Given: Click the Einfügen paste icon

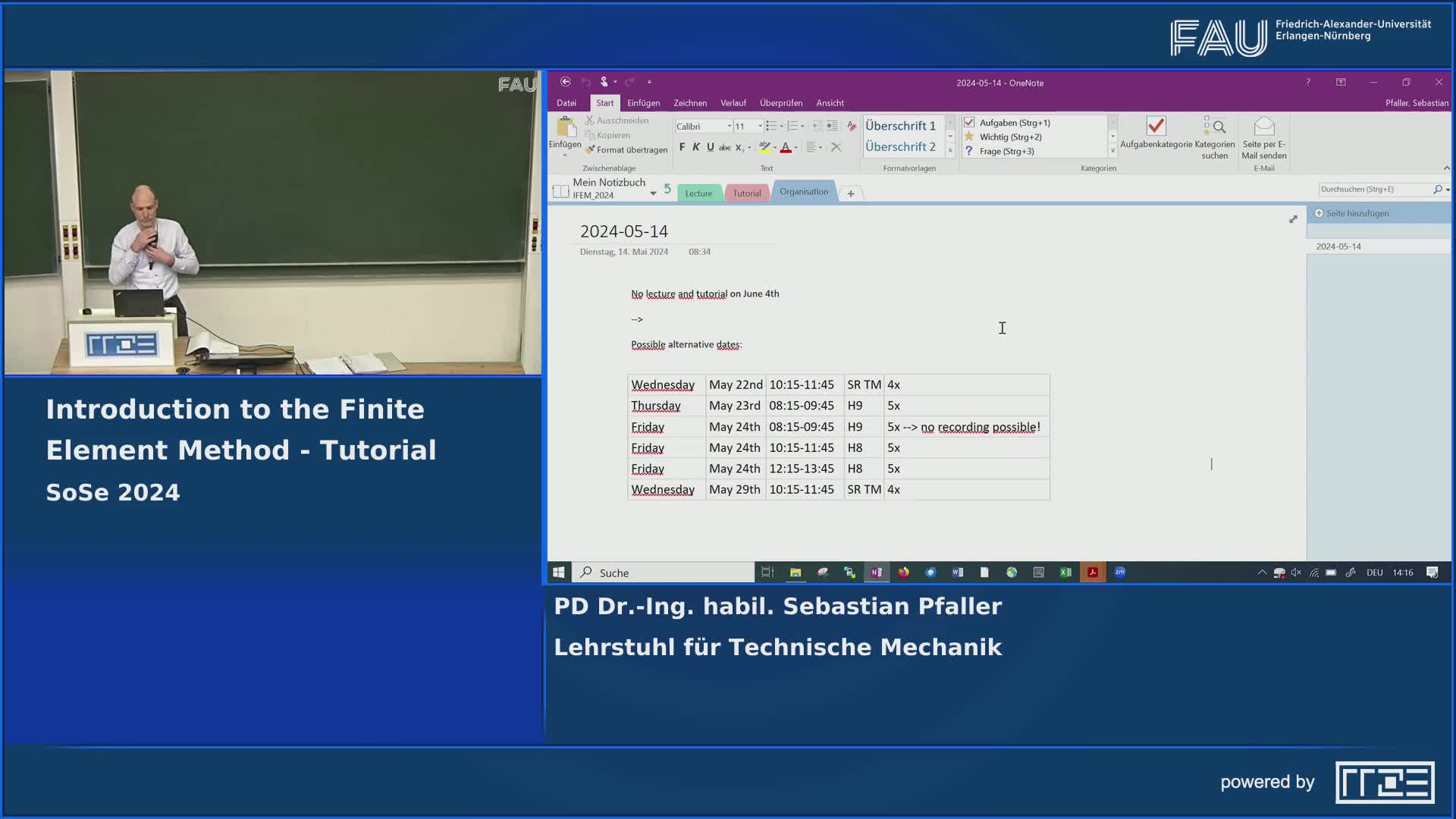Looking at the screenshot, I should click(x=565, y=127).
